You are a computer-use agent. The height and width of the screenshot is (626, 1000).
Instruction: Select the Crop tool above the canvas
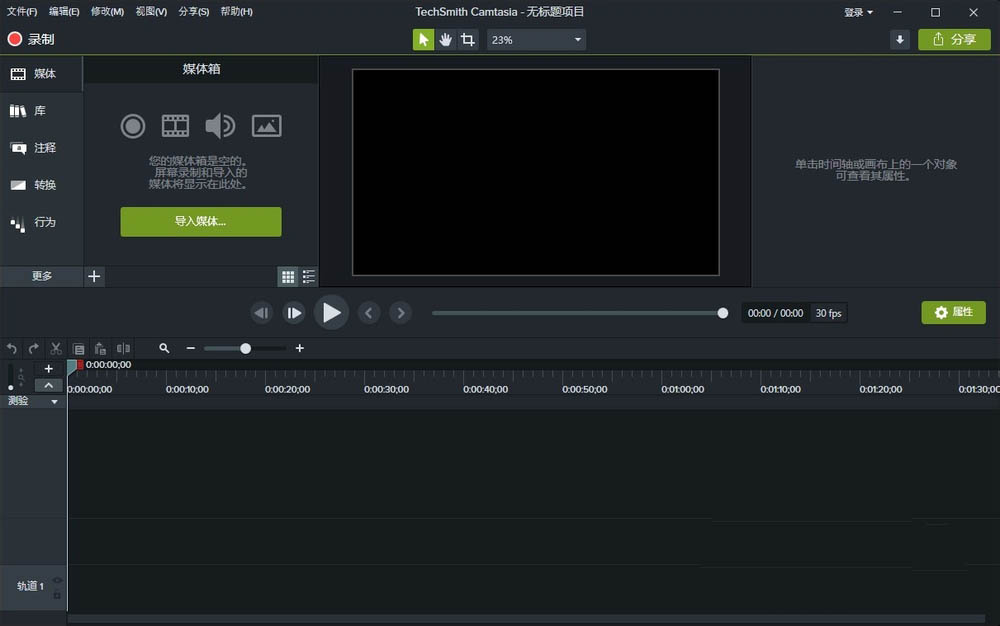click(x=466, y=39)
